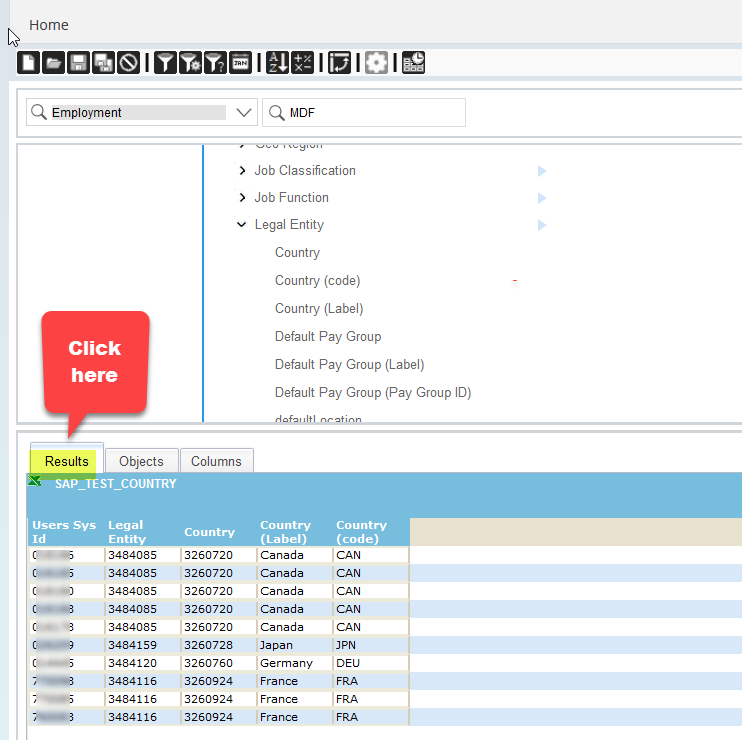
Task: Select Country under Legal Entity
Action: point(297,252)
